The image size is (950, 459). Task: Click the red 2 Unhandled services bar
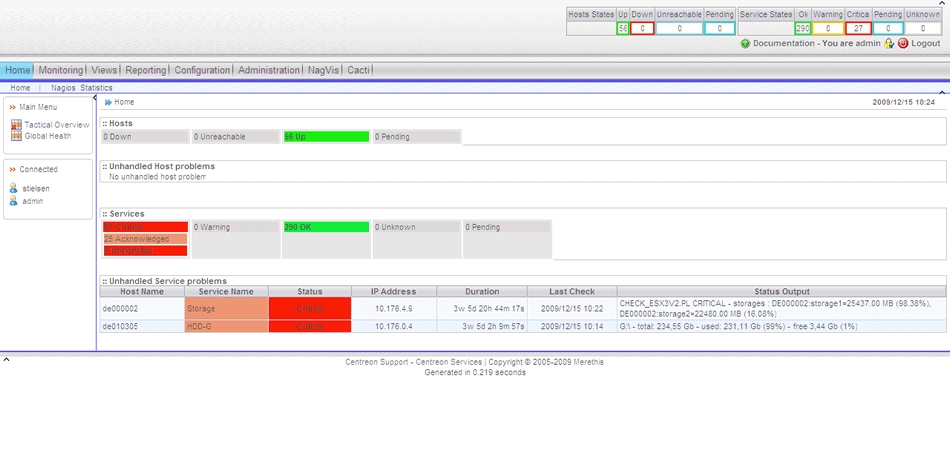point(145,251)
